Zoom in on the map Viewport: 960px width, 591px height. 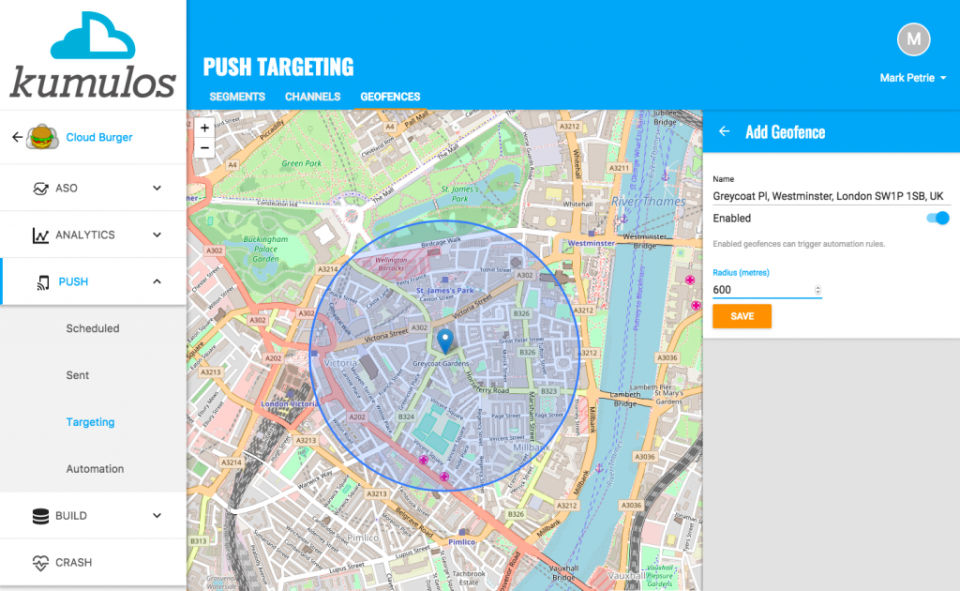click(204, 127)
